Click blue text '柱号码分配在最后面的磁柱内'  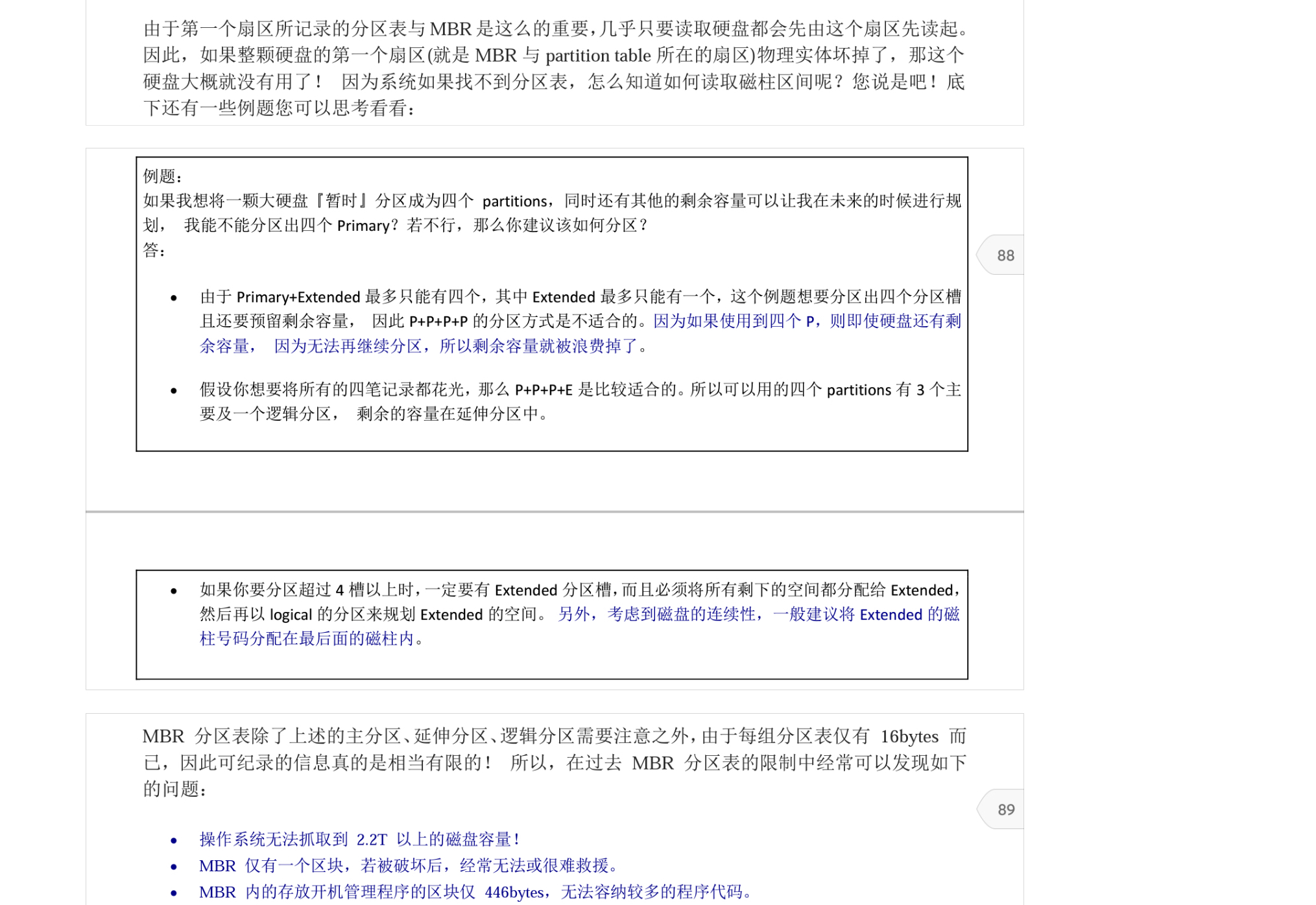click(x=306, y=639)
